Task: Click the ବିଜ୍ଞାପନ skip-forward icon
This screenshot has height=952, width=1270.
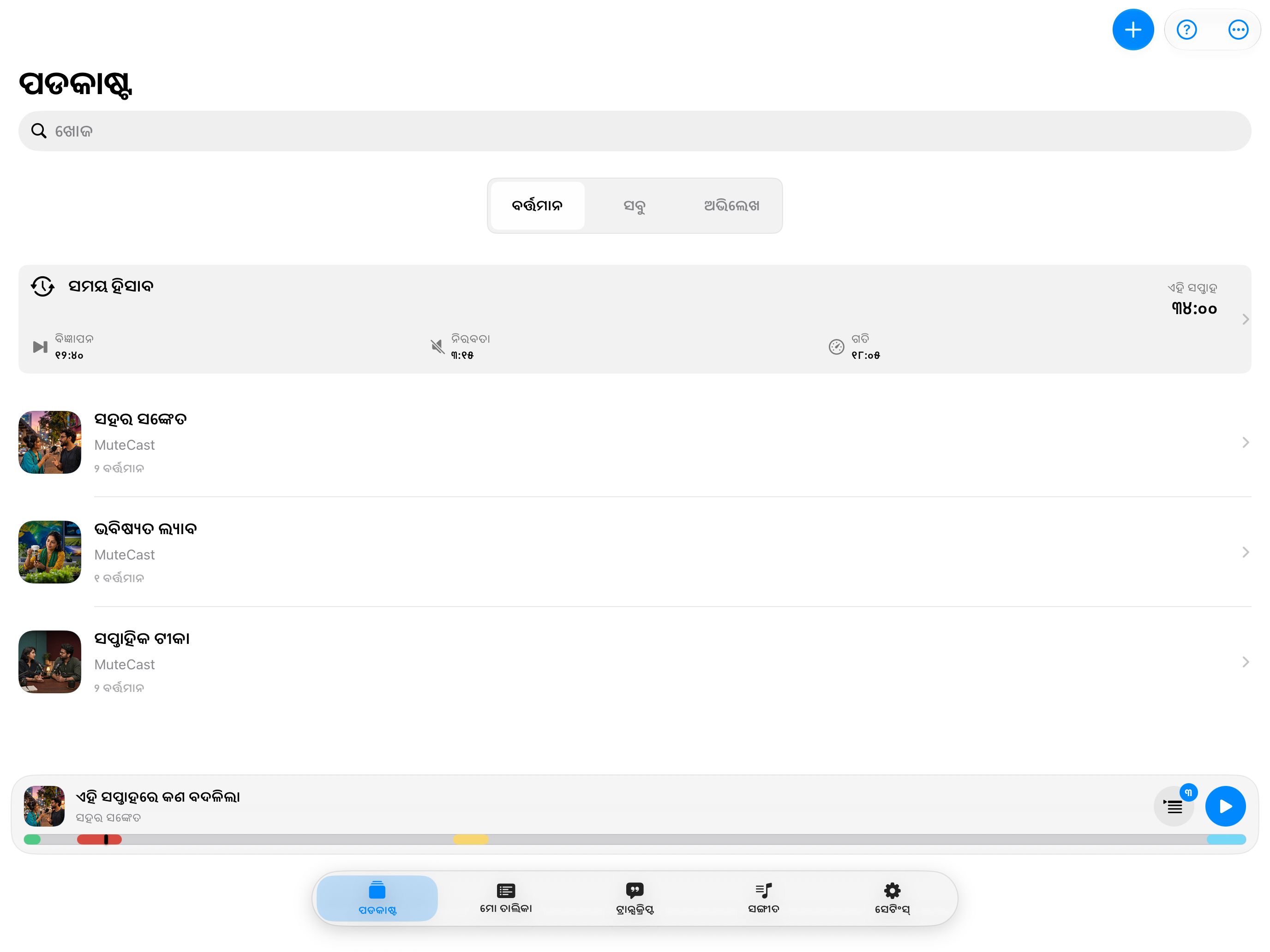Action: (x=40, y=346)
